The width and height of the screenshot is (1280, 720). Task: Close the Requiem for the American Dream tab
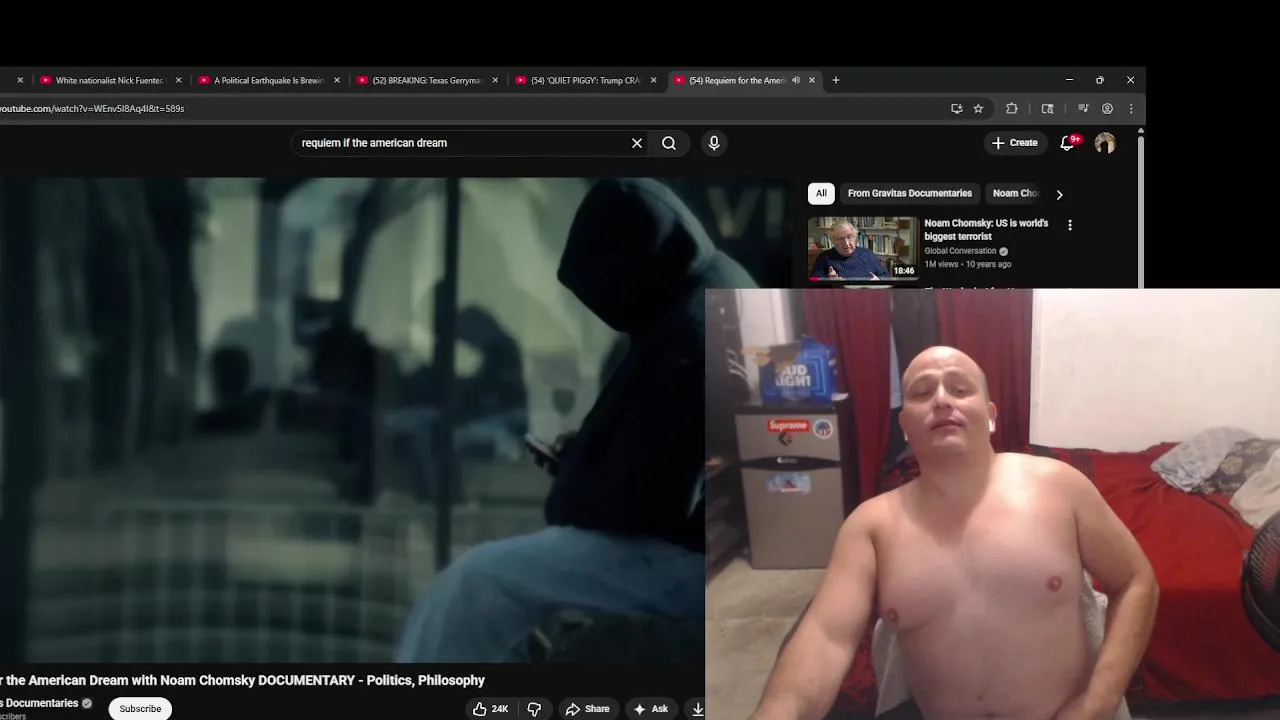pos(812,80)
